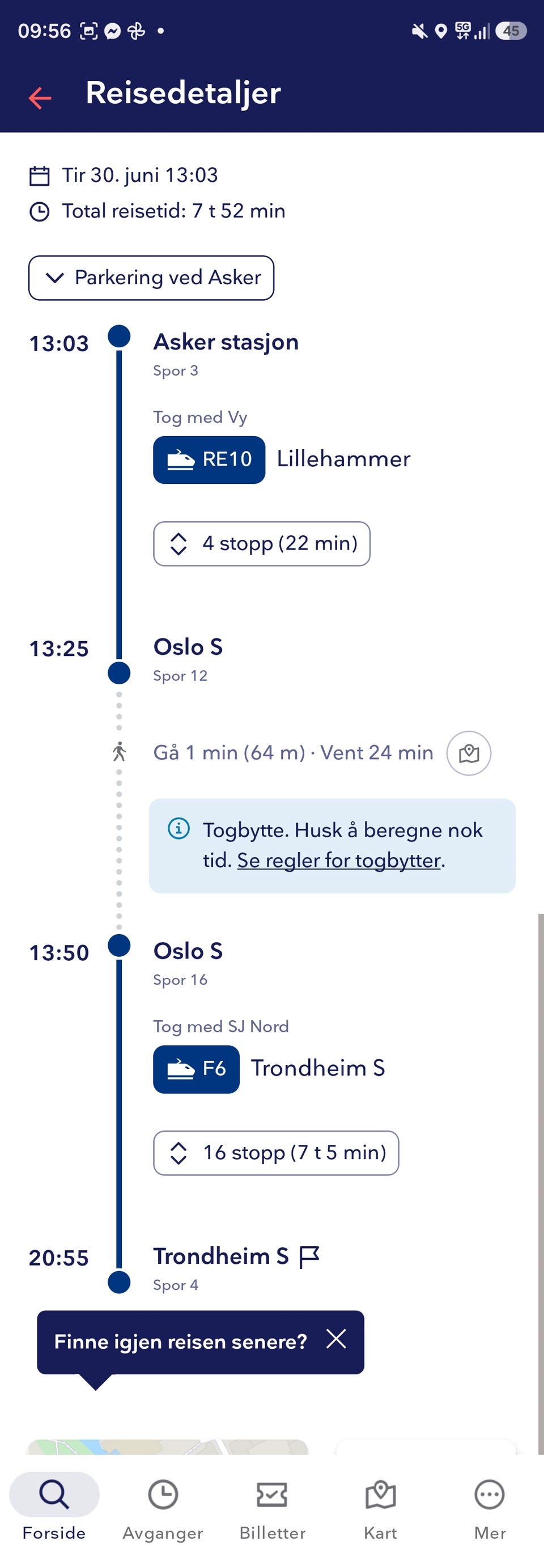The image size is (544, 1568).
Task: Tap the walking figure icon
Action: (120, 752)
